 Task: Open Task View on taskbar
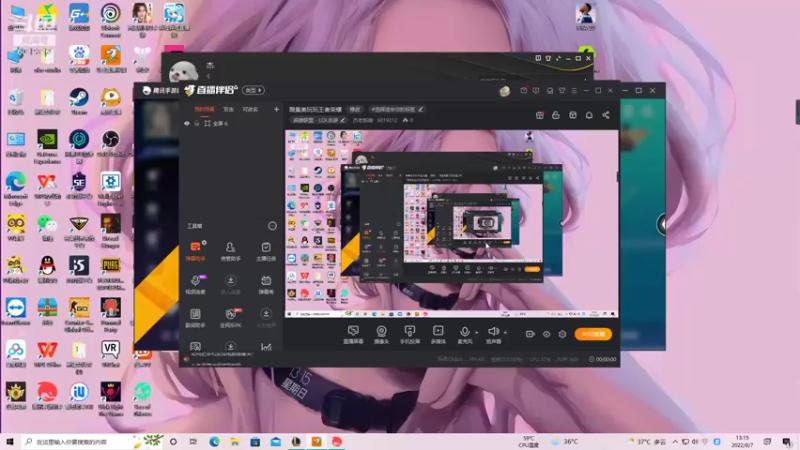[x=193, y=441]
